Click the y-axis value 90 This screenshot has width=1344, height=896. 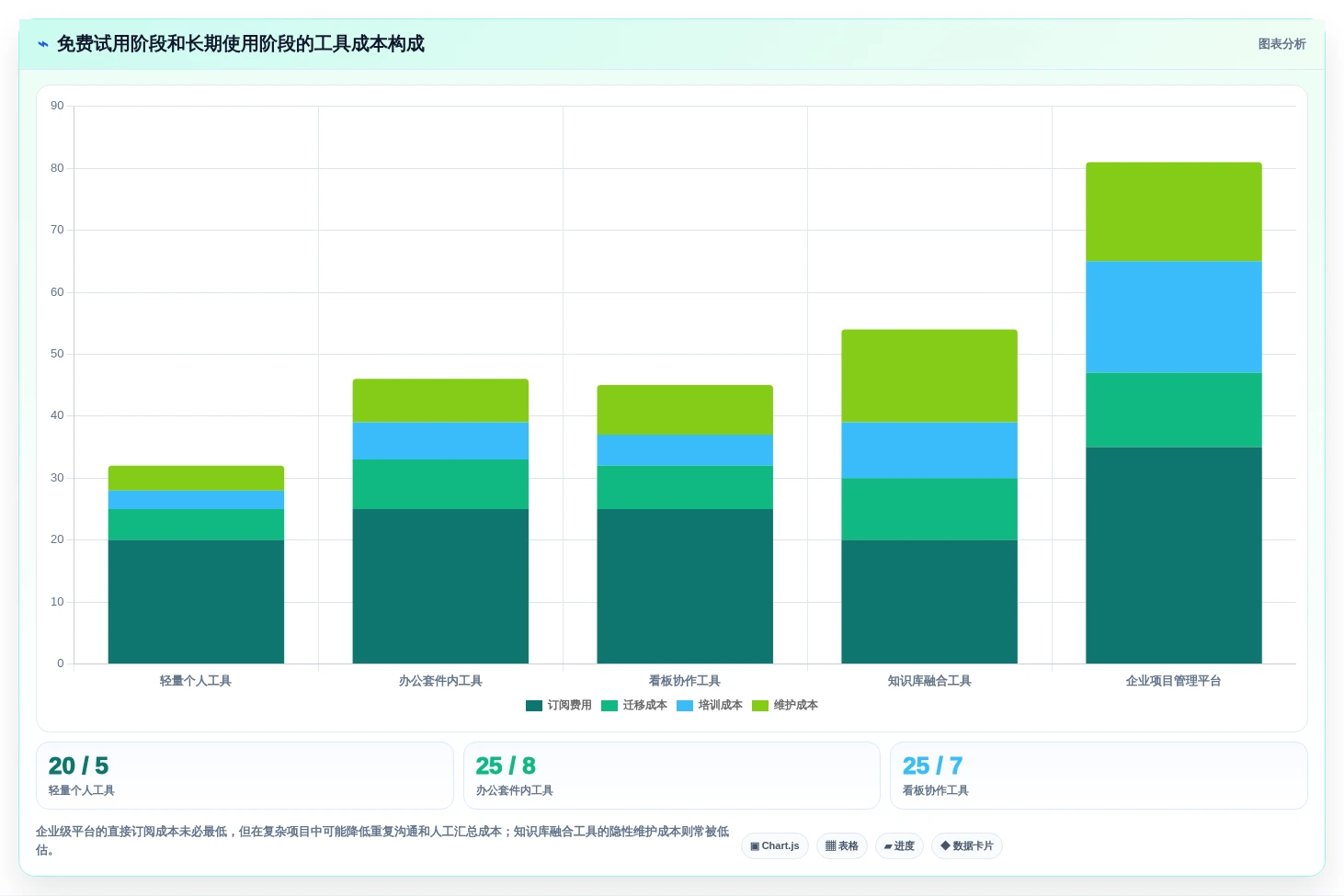pyautogui.click(x=57, y=107)
